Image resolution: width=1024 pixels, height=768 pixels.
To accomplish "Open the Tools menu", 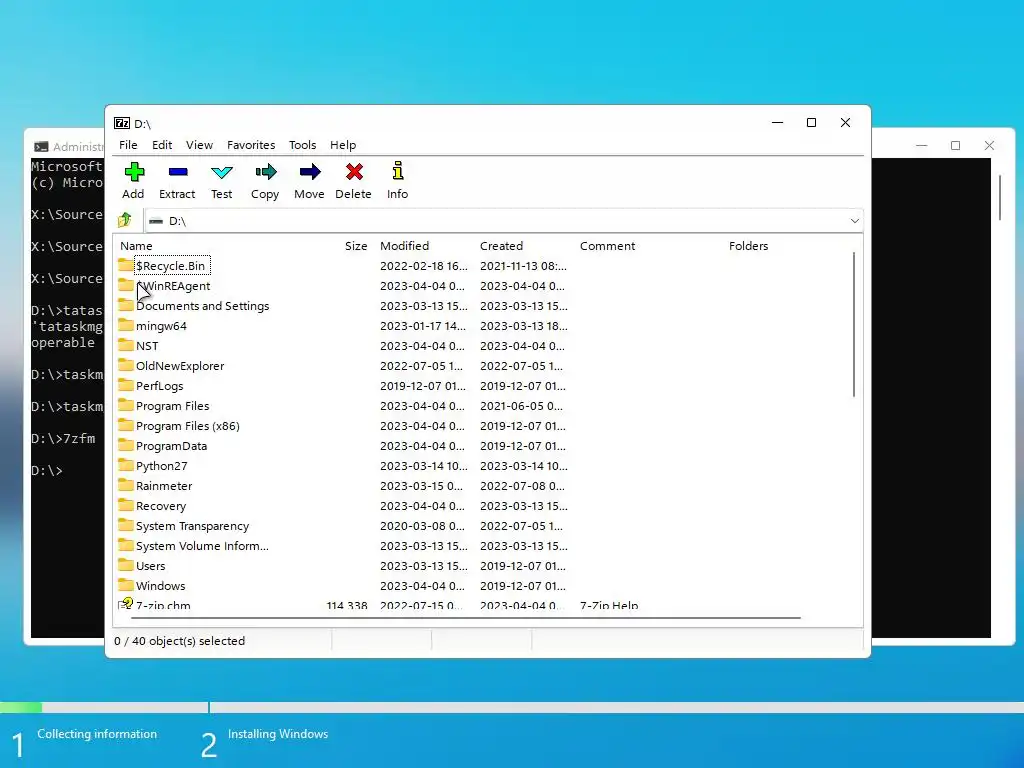I will 302,145.
